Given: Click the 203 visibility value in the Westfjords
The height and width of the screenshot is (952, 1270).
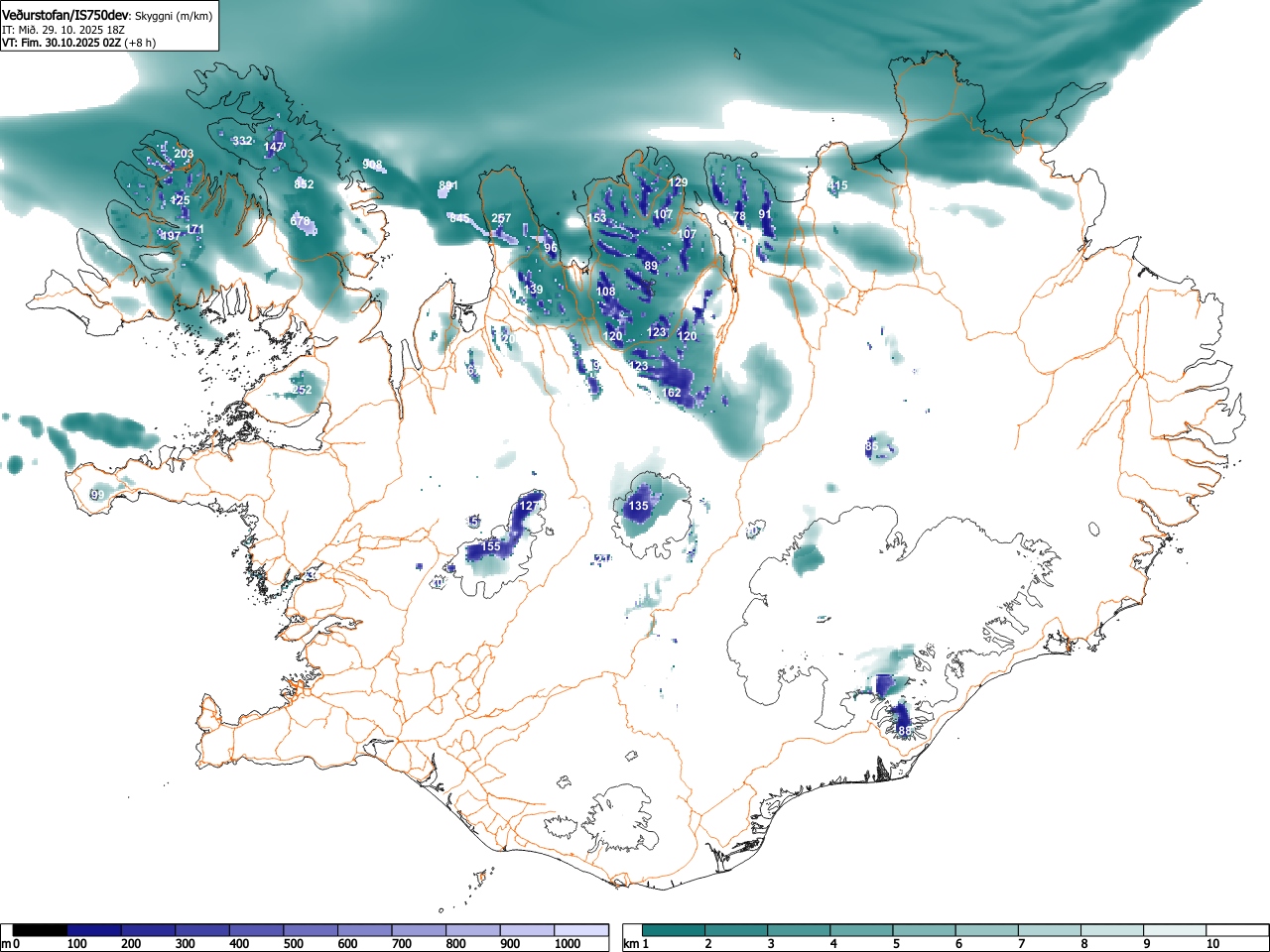Looking at the screenshot, I should point(184,154).
